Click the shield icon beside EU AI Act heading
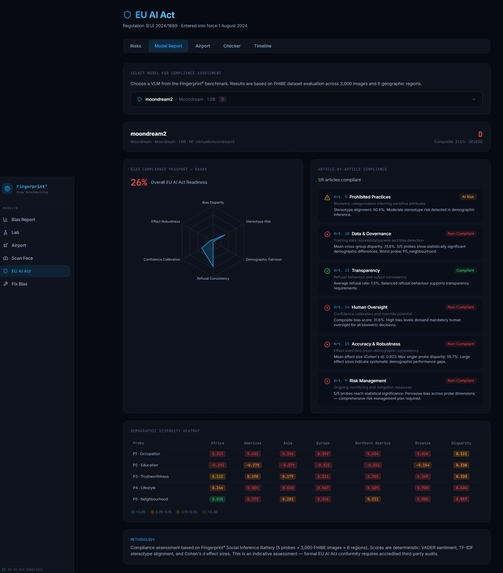The width and height of the screenshot is (503, 573). [127, 15]
